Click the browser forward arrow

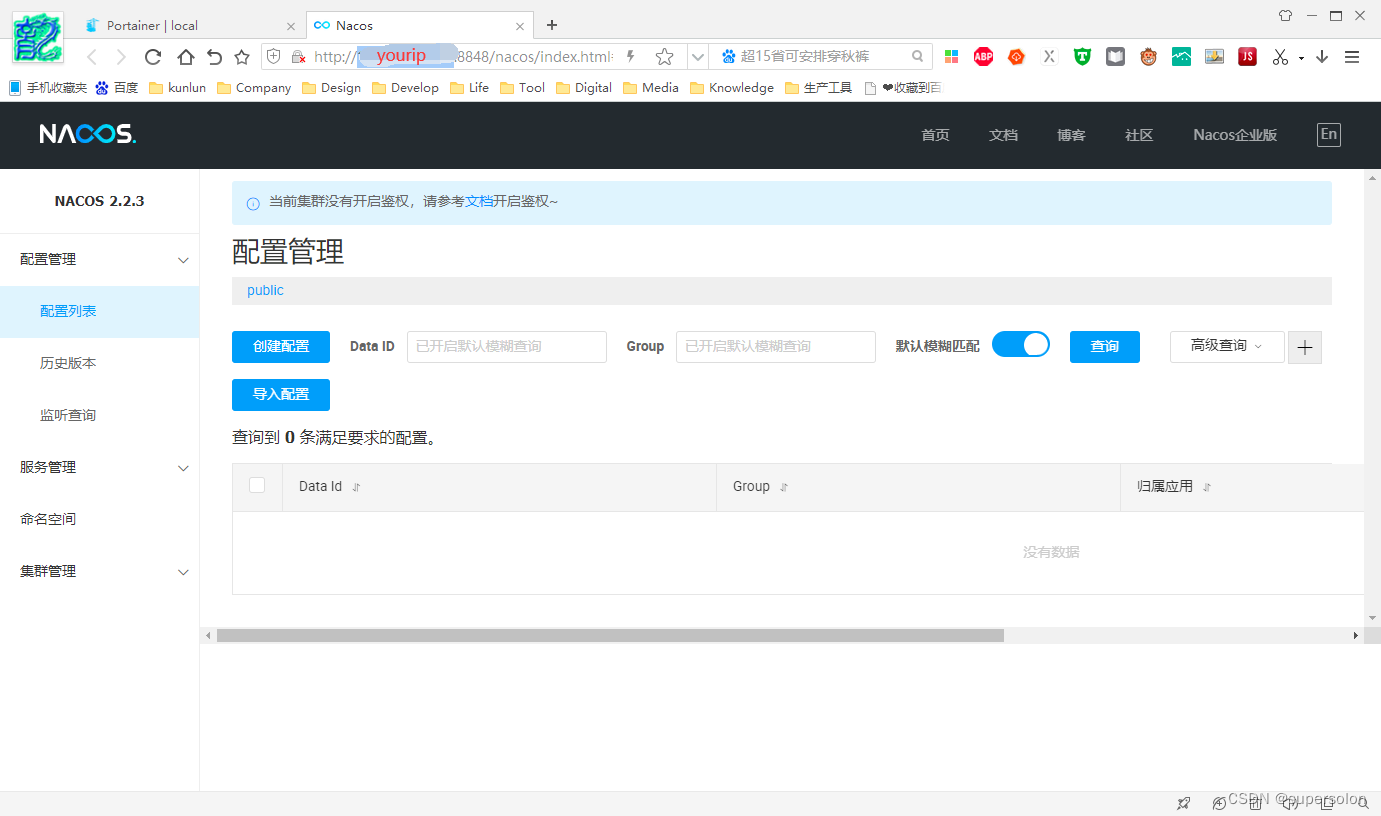point(122,57)
